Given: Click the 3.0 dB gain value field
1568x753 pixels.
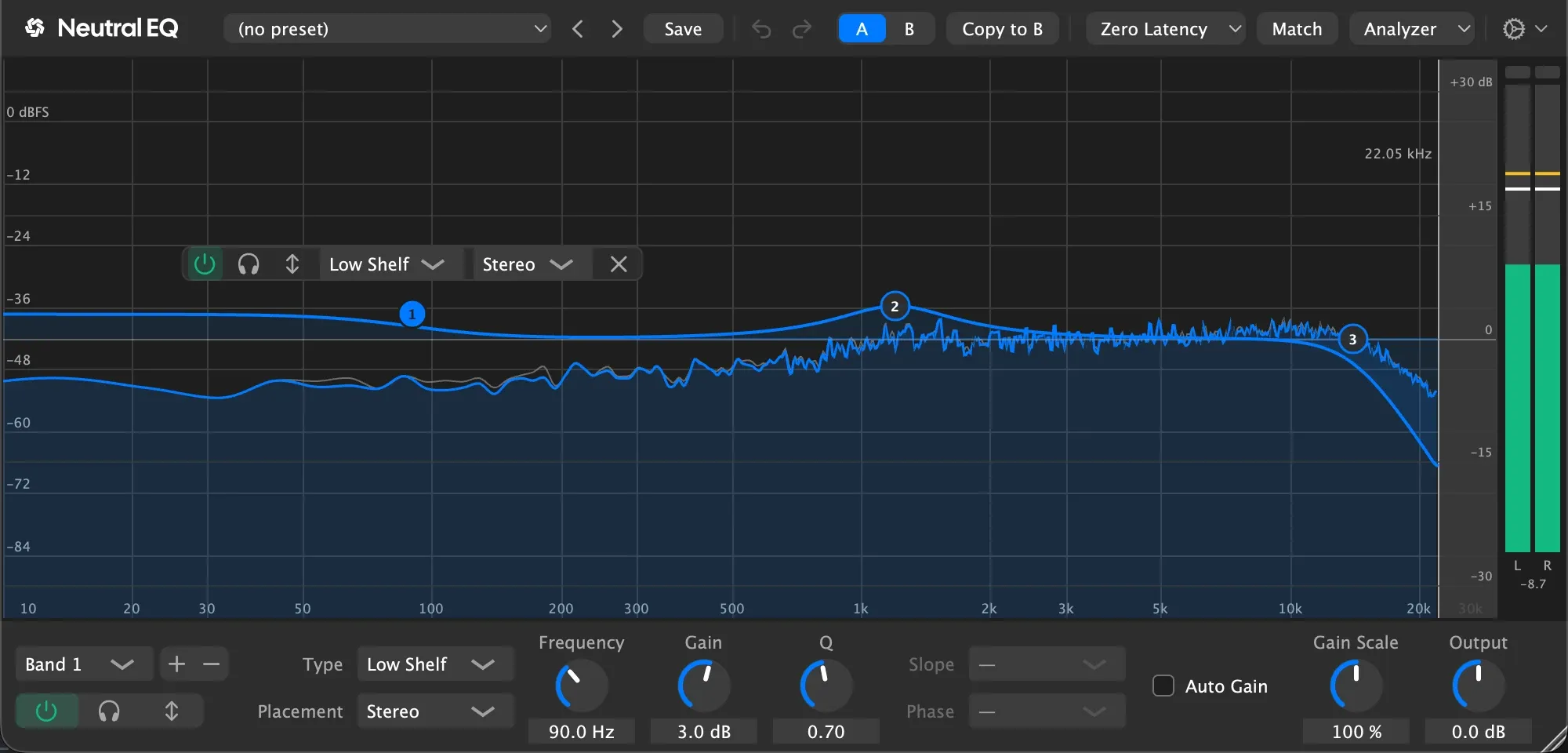Looking at the screenshot, I should coord(704,732).
